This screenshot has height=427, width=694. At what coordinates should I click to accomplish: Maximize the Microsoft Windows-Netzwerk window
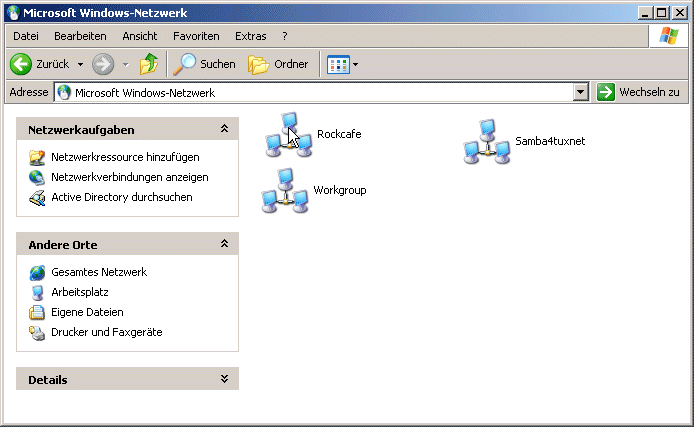pos(661,13)
